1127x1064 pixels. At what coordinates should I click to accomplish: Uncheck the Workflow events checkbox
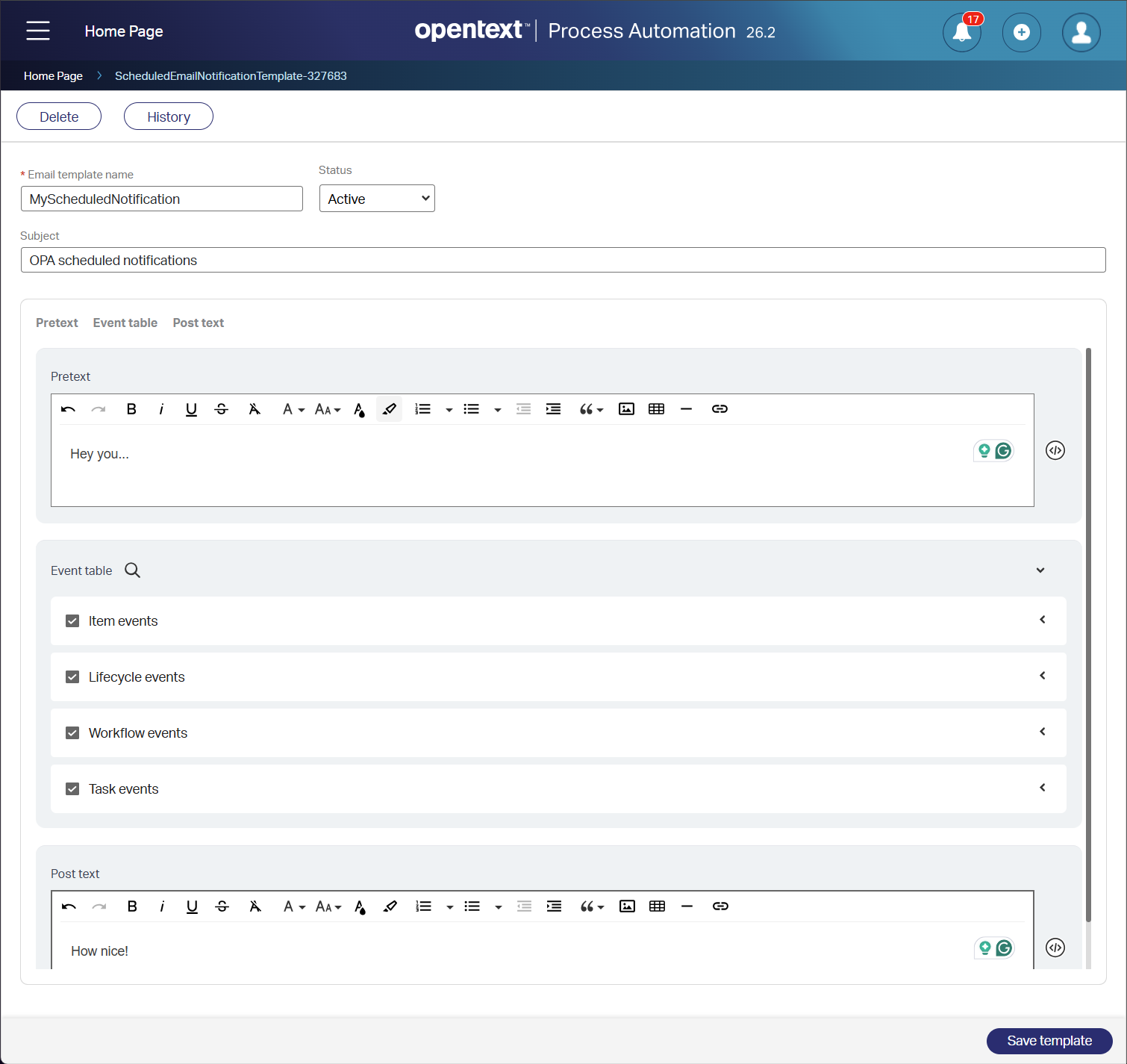click(x=72, y=733)
